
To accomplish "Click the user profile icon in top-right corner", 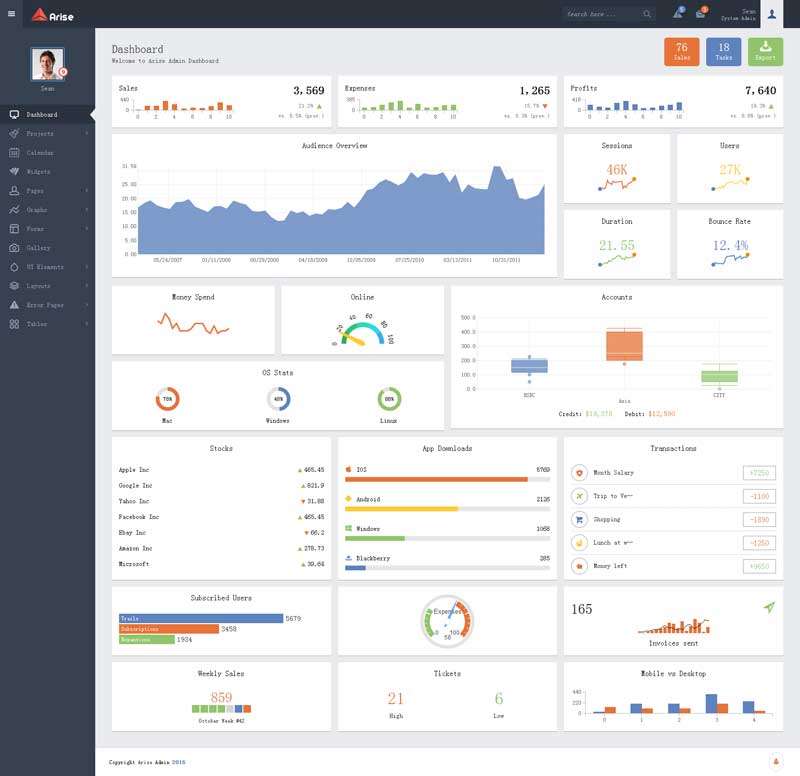I will click(771, 14).
